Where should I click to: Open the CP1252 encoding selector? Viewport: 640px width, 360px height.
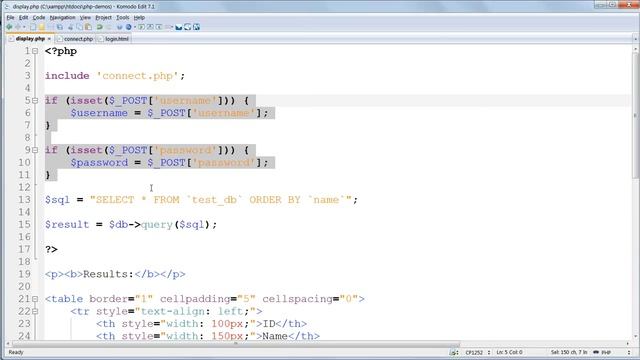click(478, 352)
